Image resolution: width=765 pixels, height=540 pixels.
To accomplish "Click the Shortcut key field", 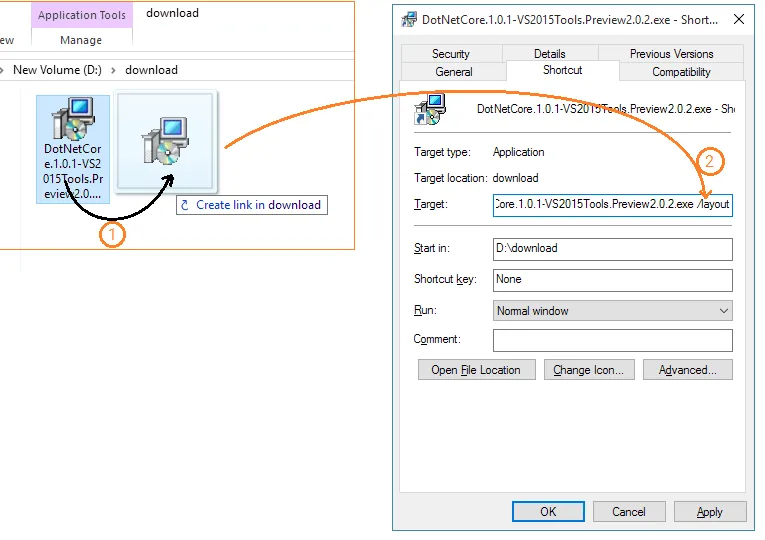I will coord(612,280).
